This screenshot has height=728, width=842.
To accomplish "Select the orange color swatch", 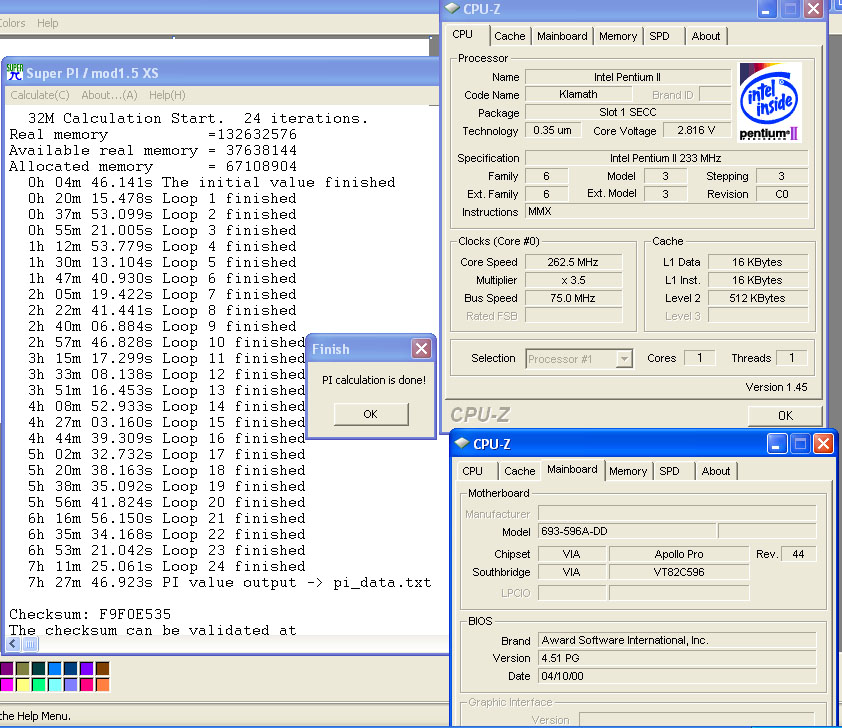I will 102,685.
